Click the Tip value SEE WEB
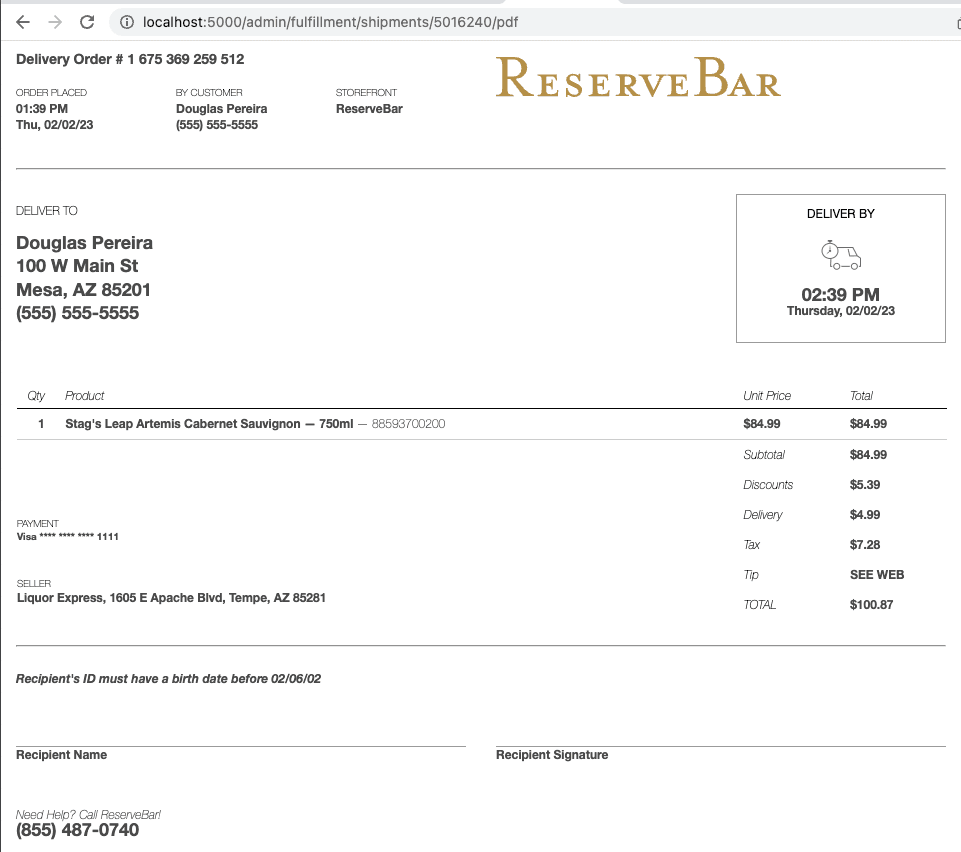This screenshot has height=852, width=961. coord(877,575)
